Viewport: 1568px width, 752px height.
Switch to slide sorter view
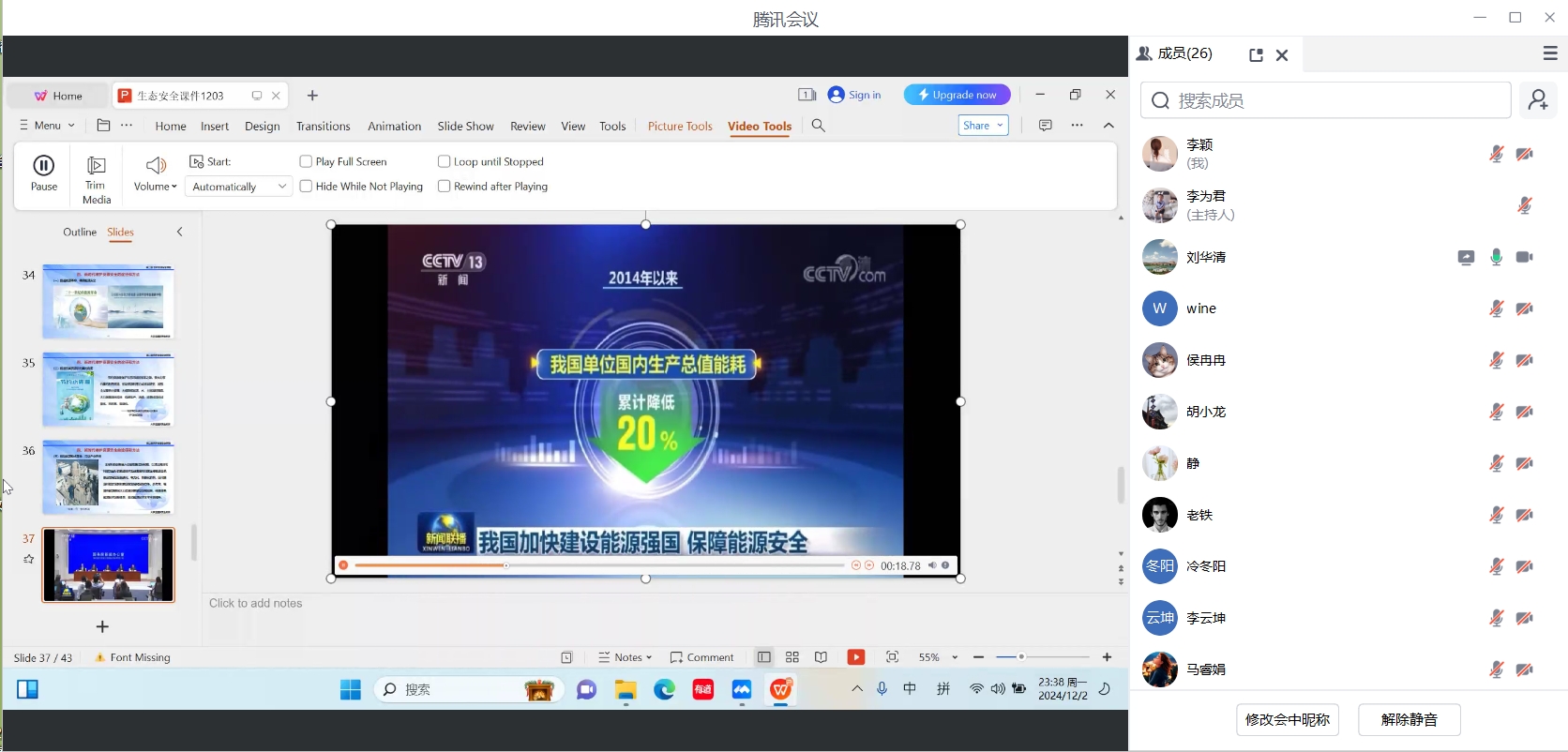792,657
